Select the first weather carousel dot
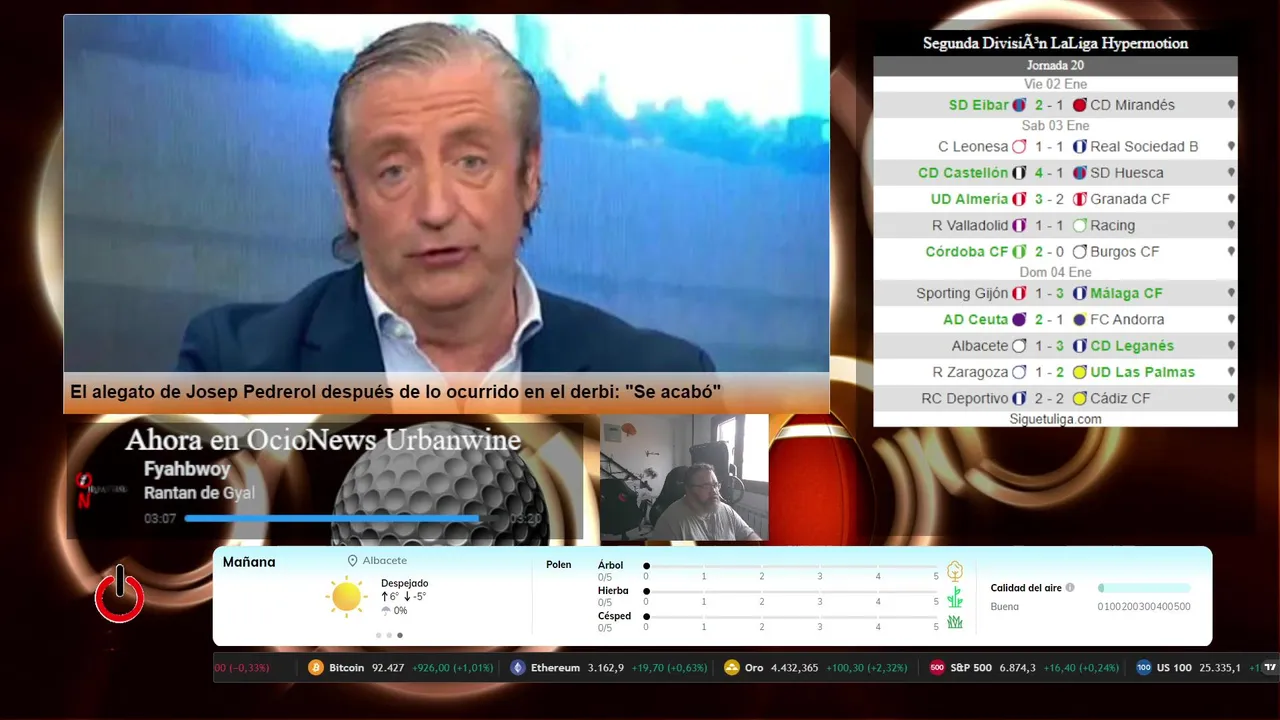Viewport: 1280px width, 720px height. coord(378,635)
